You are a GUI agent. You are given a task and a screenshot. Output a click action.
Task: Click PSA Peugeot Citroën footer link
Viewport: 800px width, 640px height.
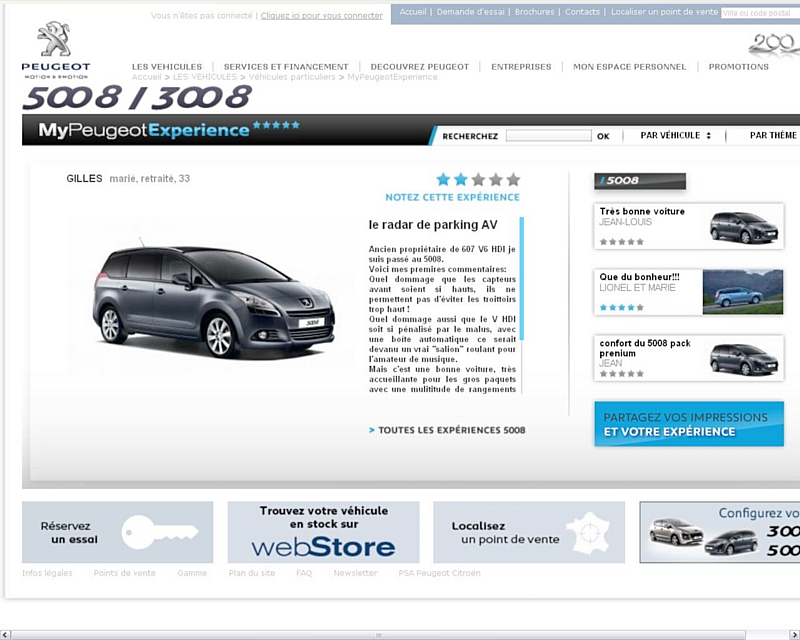pos(439,573)
